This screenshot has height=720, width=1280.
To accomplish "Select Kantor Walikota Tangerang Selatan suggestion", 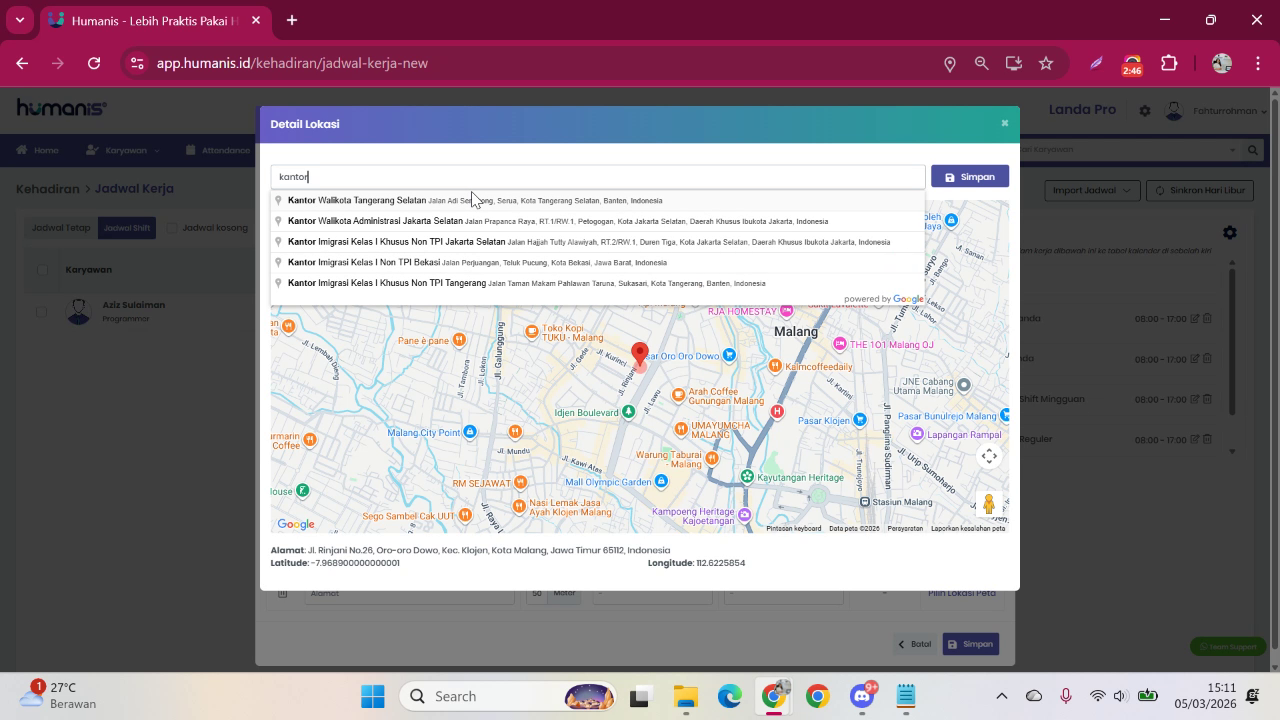I will tap(598, 200).
